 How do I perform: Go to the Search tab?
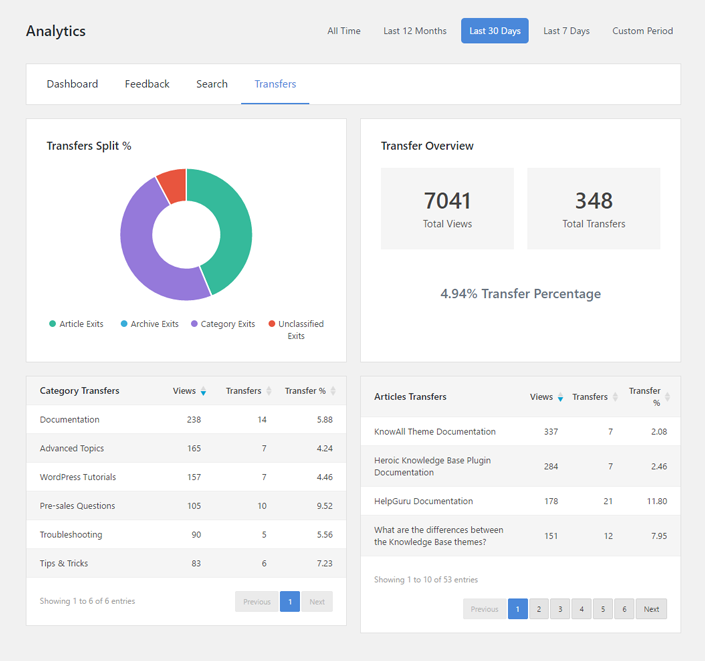pos(212,84)
